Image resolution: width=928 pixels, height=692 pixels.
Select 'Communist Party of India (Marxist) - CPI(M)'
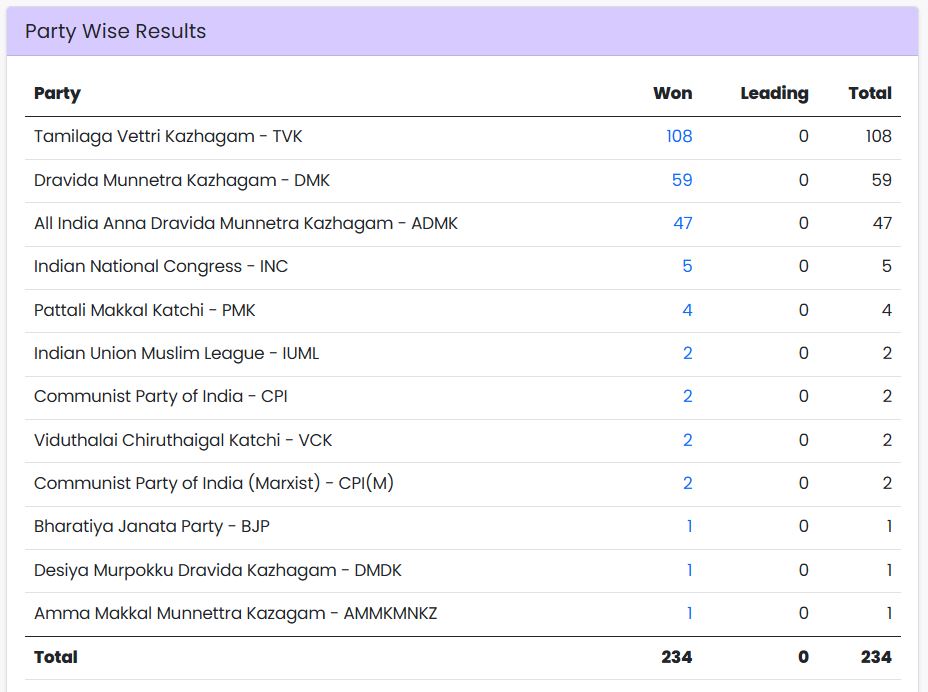214,484
